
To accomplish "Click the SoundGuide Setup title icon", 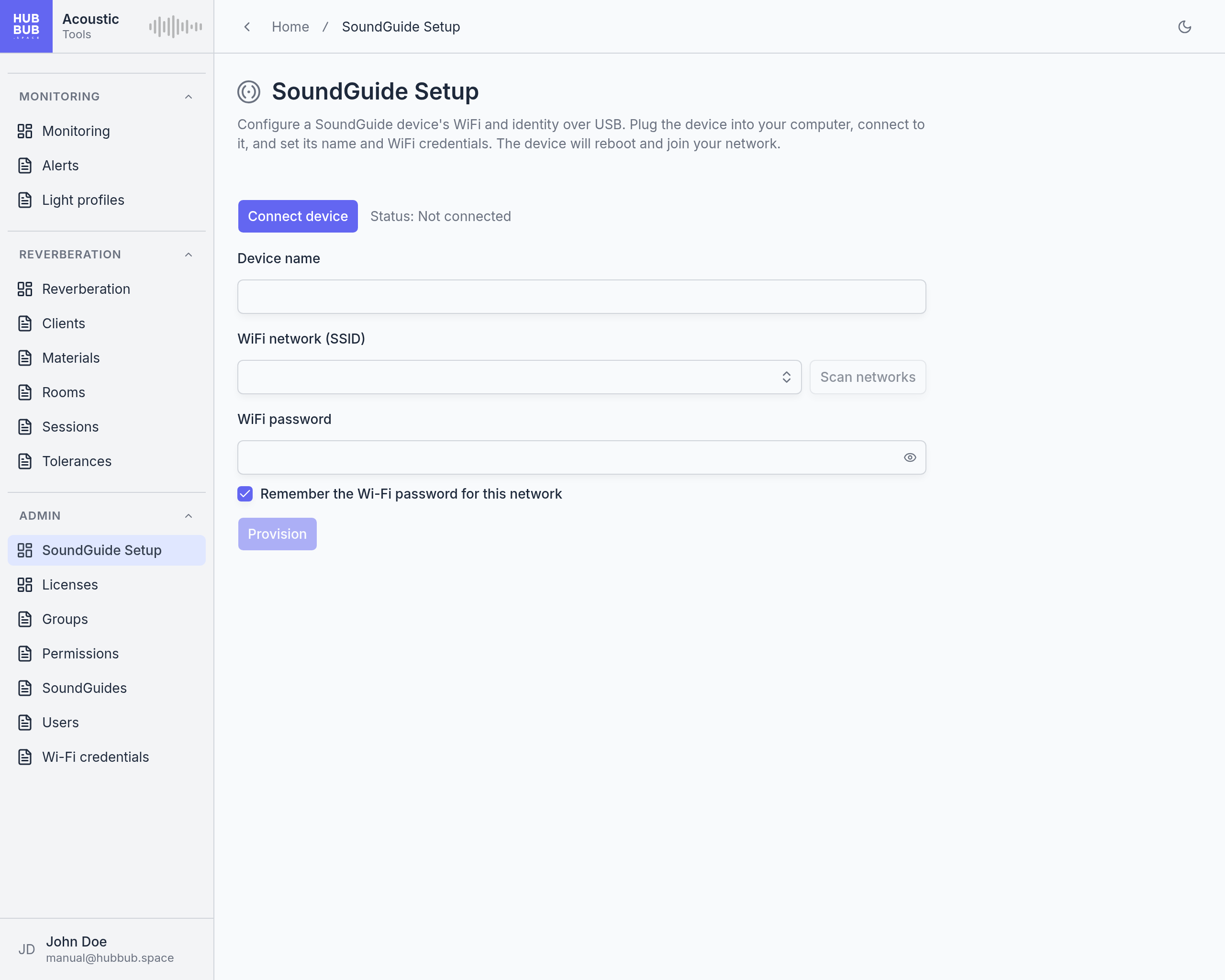I will pyautogui.click(x=249, y=91).
